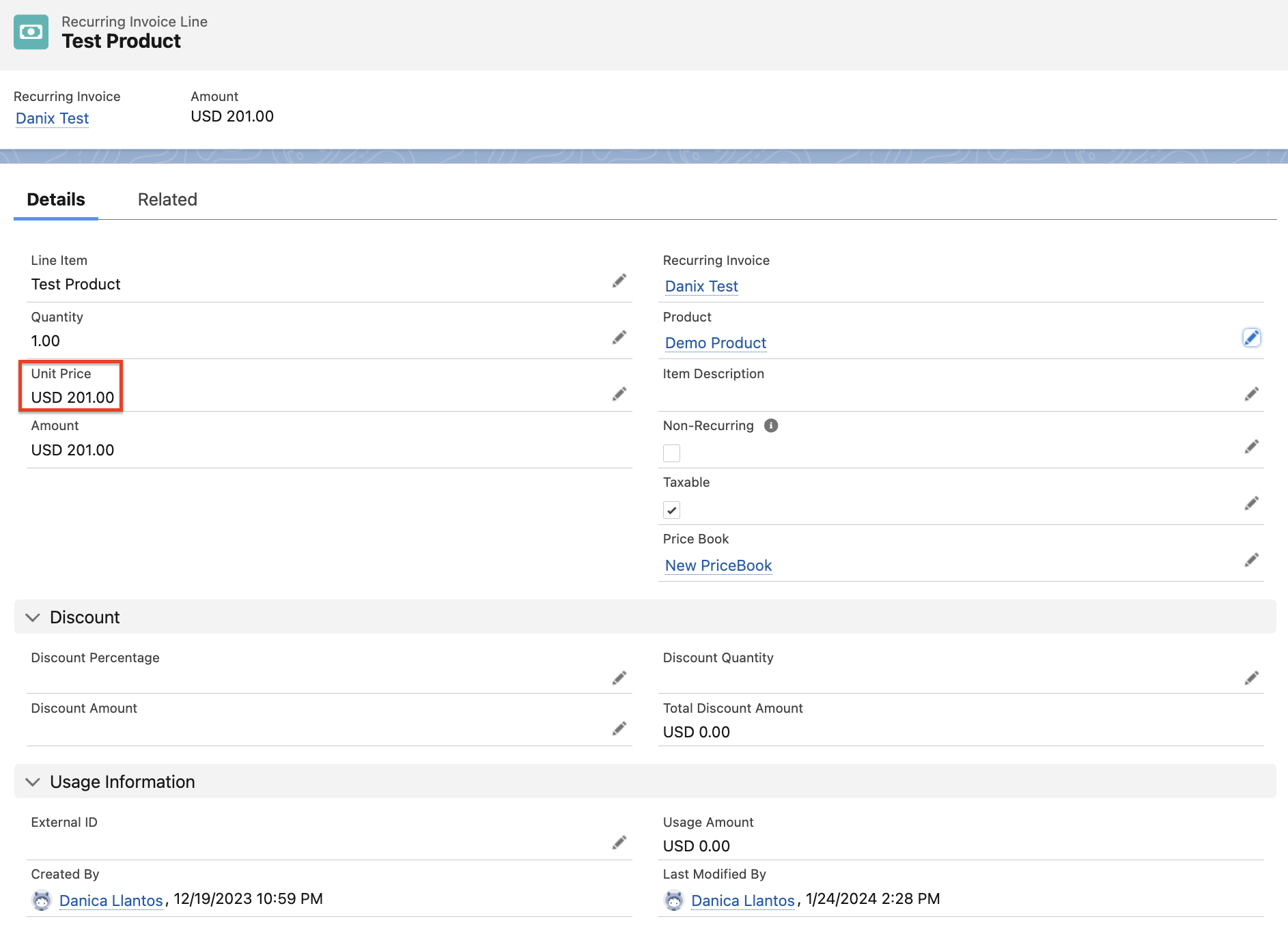Click Danica Llantos under Created By
Screen dimensions: 1288x949
111,901
